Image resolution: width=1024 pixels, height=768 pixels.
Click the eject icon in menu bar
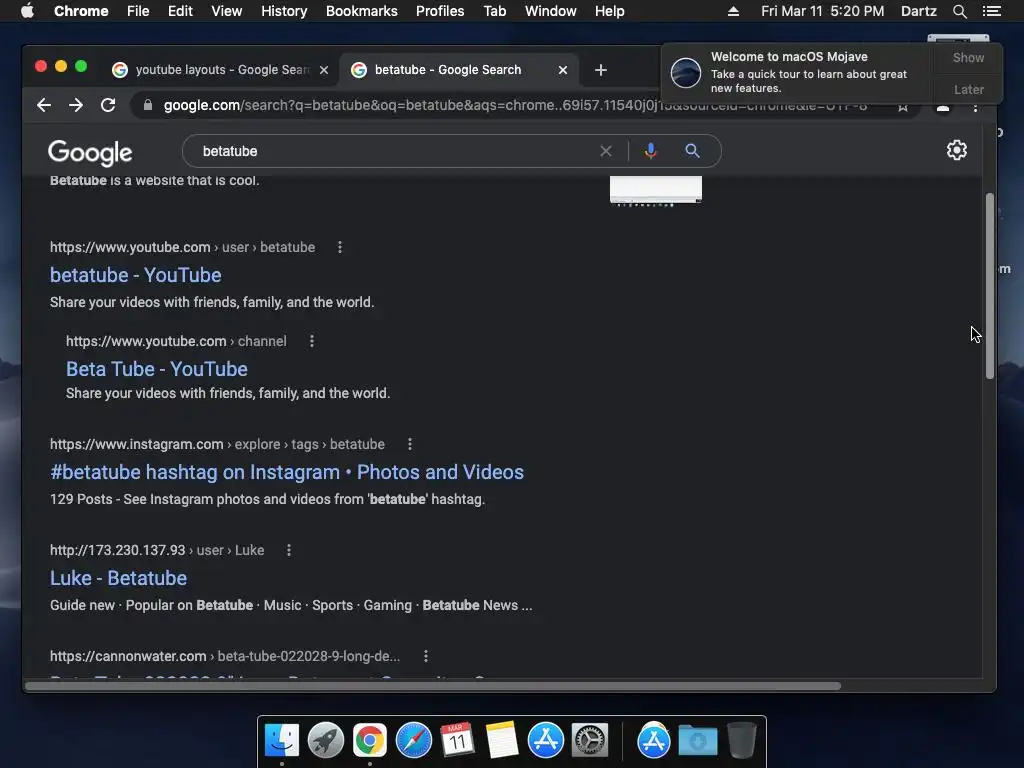point(733,11)
